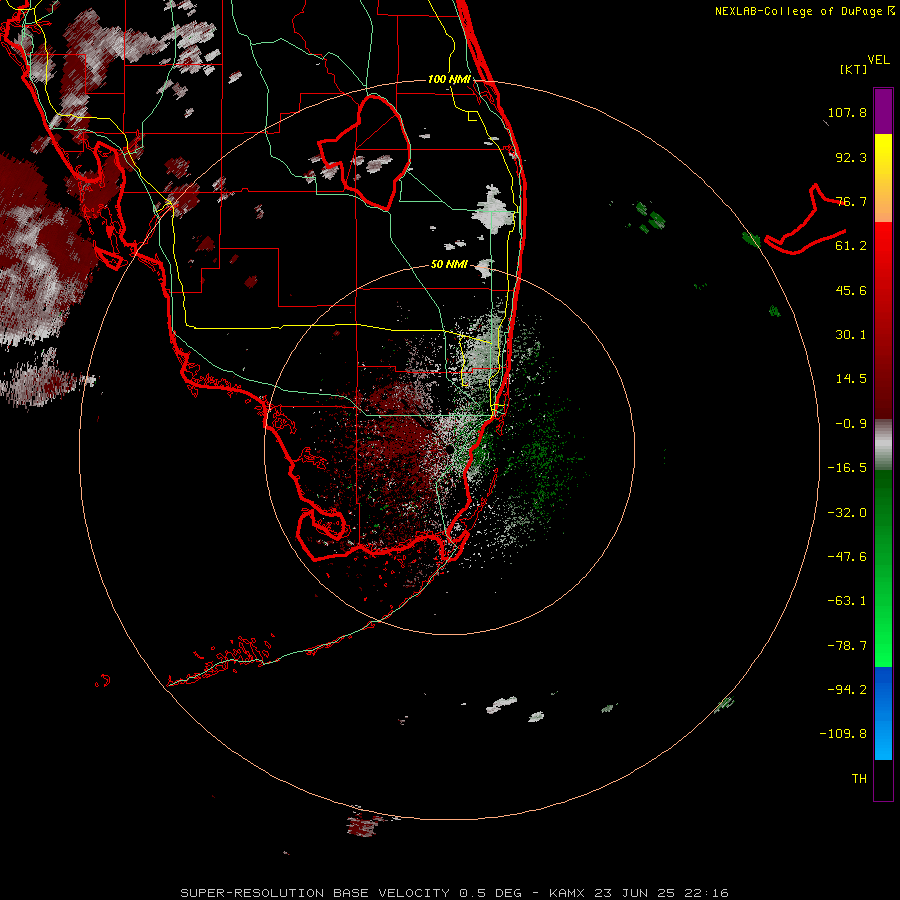Image resolution: width=900 pixels, height=900 pixels.
Task: Click the 107.8 velocity scale value
Action: pos(847,112)
